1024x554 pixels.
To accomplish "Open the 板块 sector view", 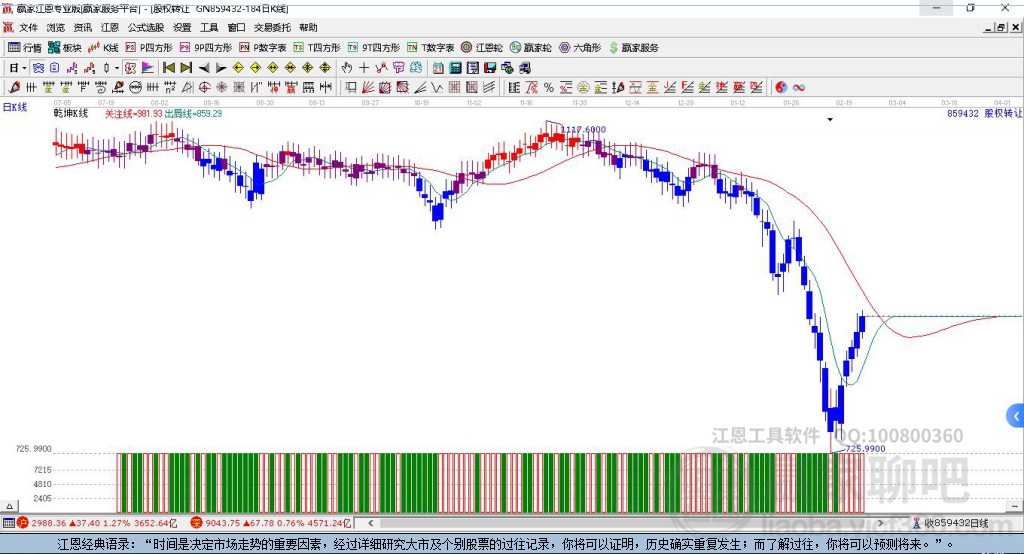I will coord(65,48).
